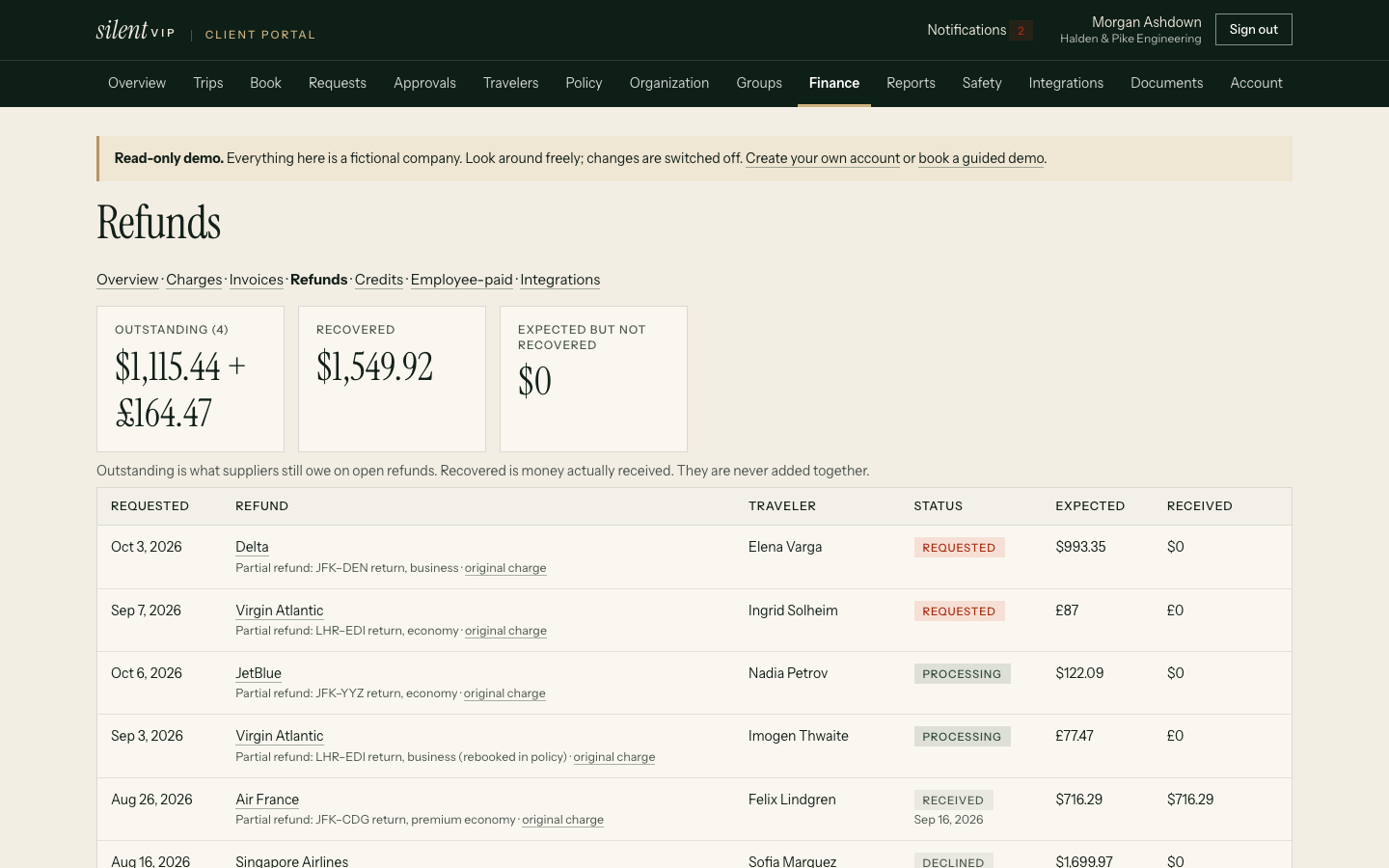This screenshot has width=1389, height=868.
Task: Open the Trips nav tab
Action: [208, 83]
